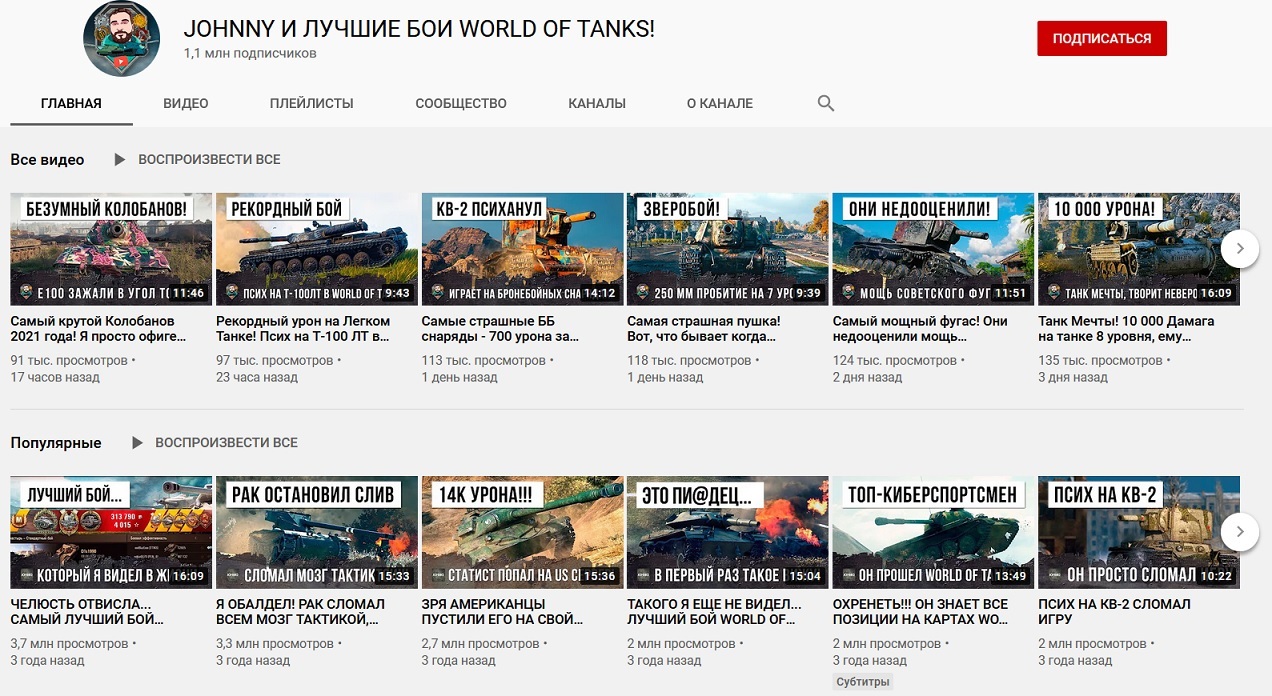Click ВОСПРОИЗВЕСТИ ВСЕ next to Все видео

tap(209, 159)
